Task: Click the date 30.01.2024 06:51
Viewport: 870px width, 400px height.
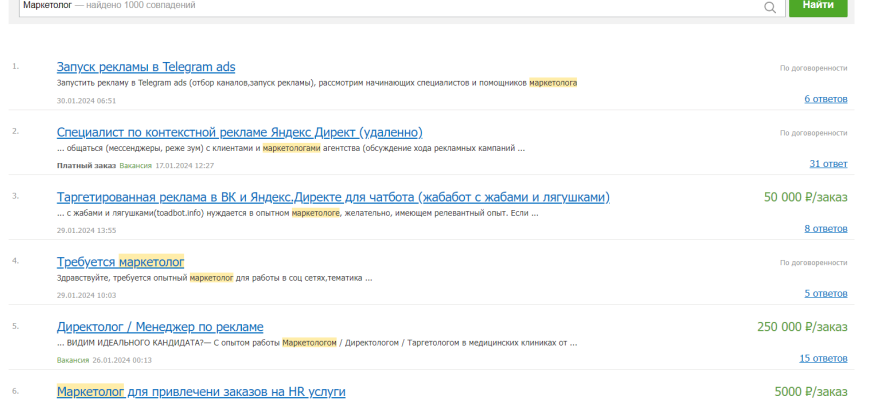Action: (86, 100)
